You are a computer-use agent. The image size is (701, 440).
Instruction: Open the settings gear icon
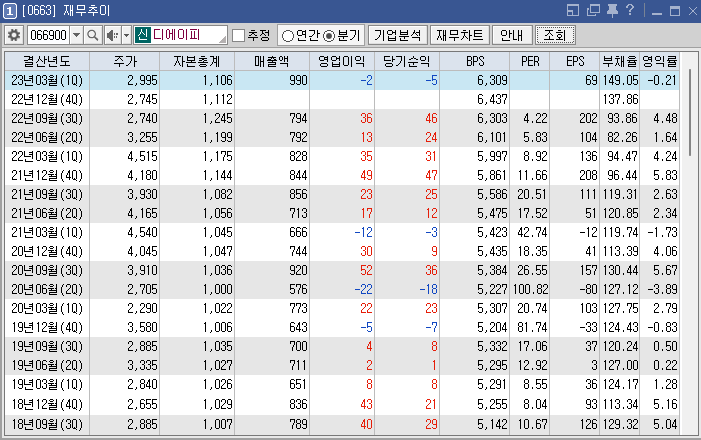click(14, 35)
